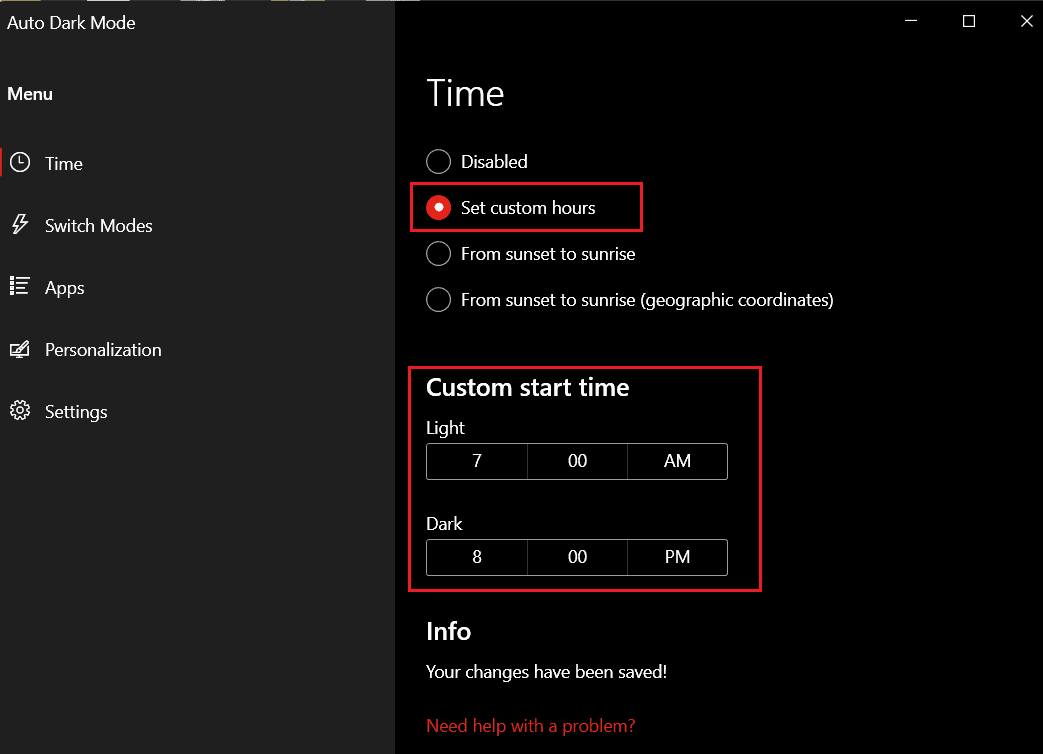Select sunset to sunrise with geographic coordinates

coord(438,299)
